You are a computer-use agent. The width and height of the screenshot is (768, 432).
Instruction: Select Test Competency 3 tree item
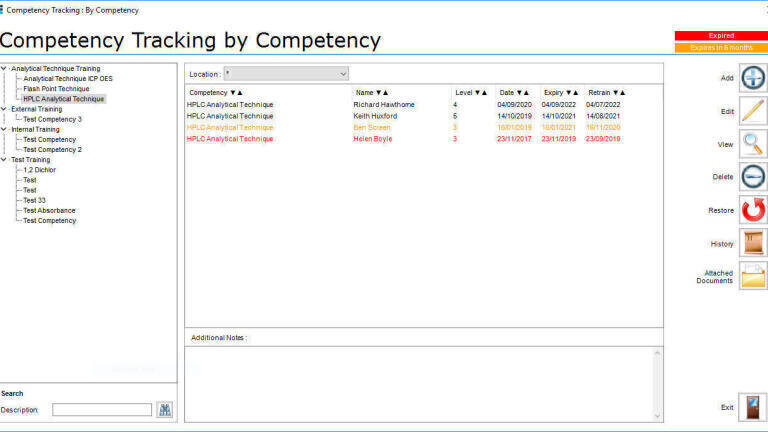[x=52, y=119]
